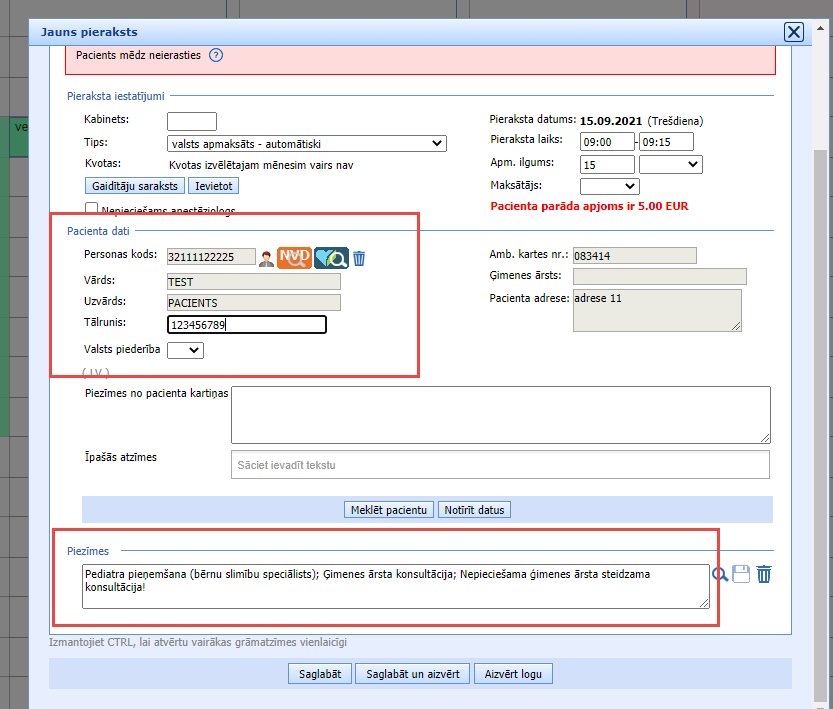Expand the Maksātājs payer dropdown

[x=609, y=186]
